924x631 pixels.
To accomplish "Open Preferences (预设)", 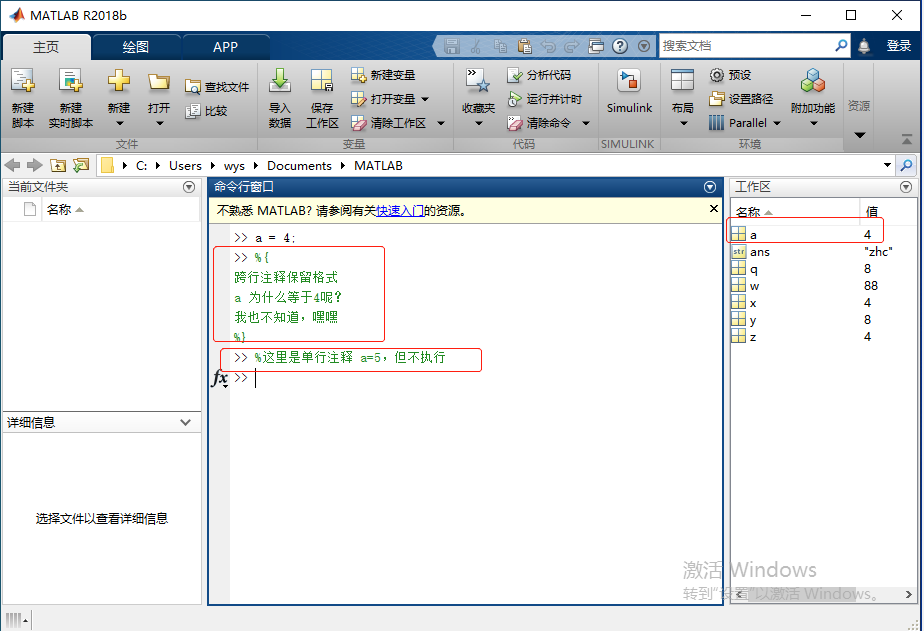I will [730, 75].
